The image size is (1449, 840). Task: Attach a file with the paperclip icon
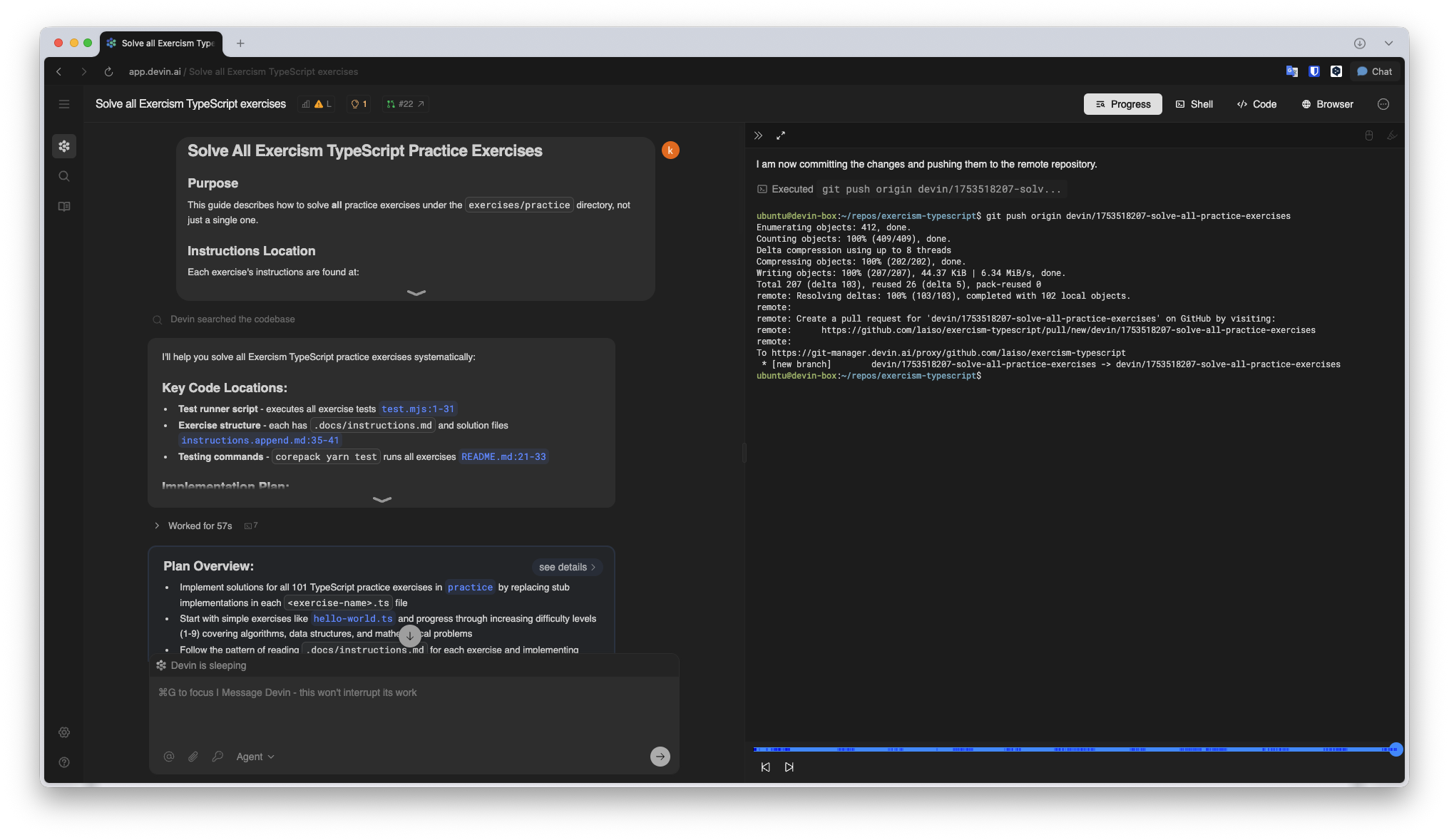pos(193,757)
